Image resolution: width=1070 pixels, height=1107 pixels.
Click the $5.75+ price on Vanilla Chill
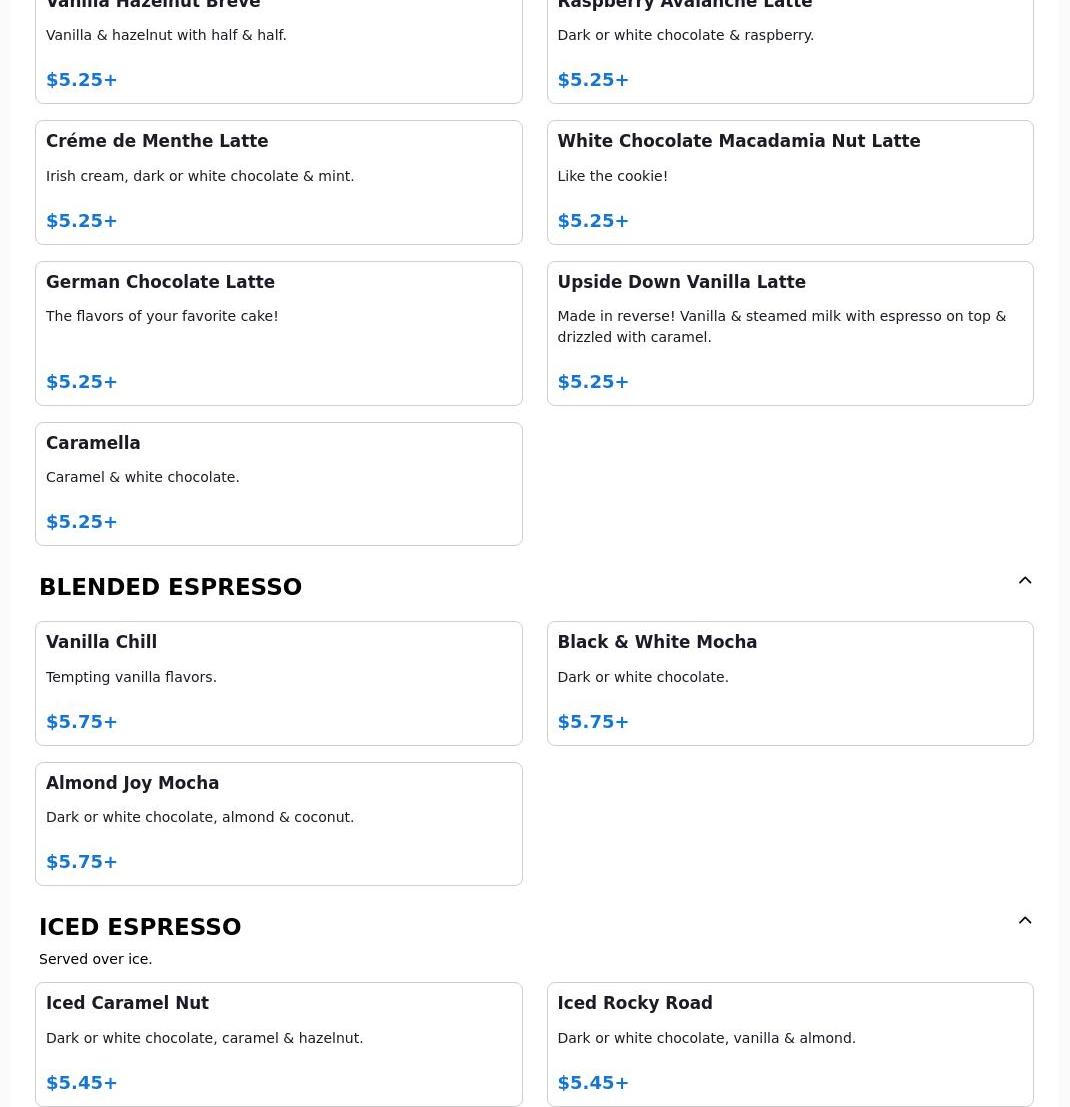point(82,722)
